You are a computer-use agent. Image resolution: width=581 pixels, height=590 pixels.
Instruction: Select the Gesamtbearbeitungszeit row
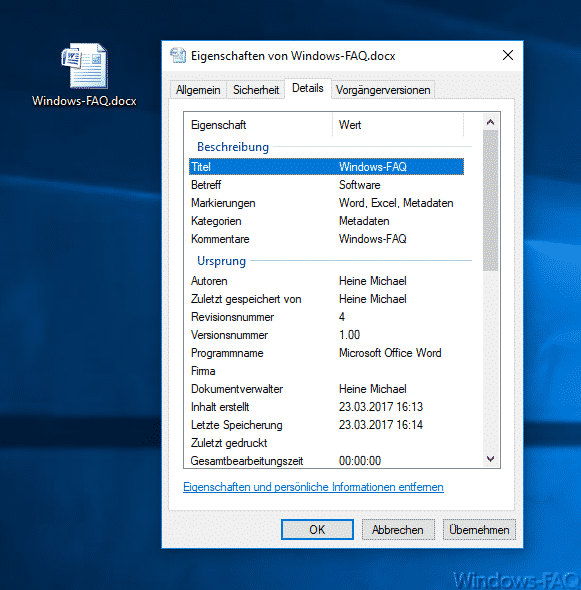pos(326,461)
